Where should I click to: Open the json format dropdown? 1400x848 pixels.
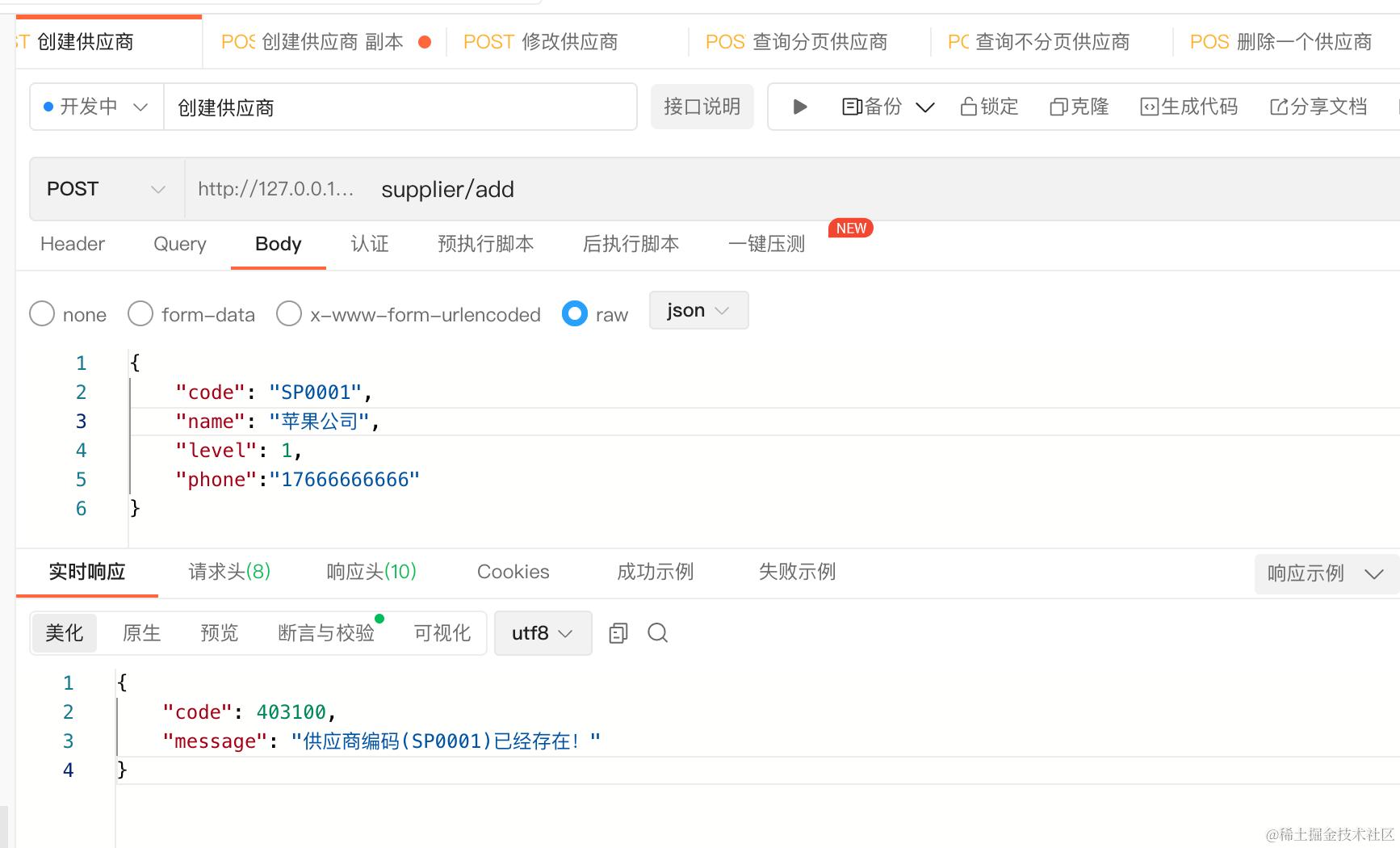point(698,310)
